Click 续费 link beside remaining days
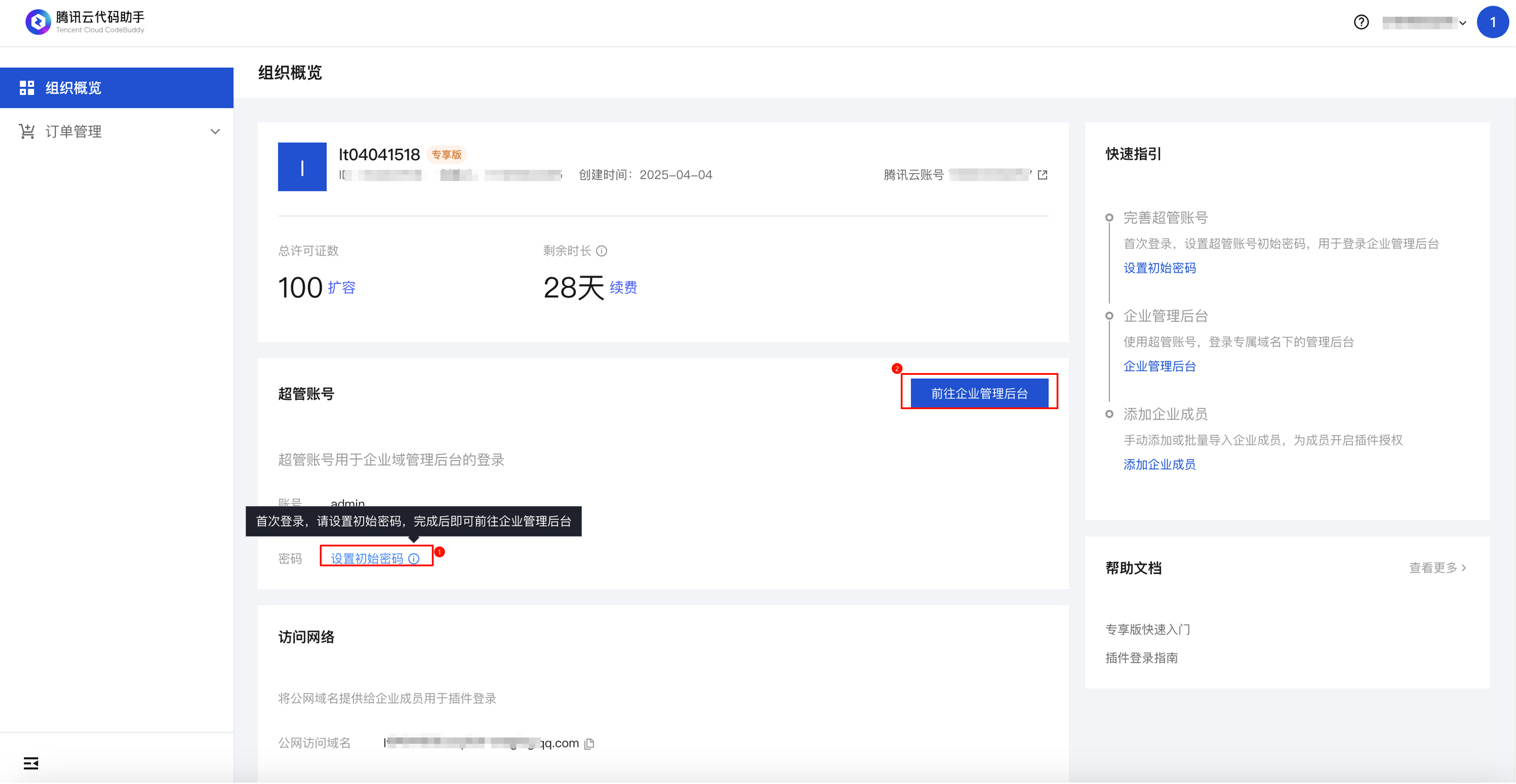The width and height of the screenshot is (1516, 784). tap(622, 288)
